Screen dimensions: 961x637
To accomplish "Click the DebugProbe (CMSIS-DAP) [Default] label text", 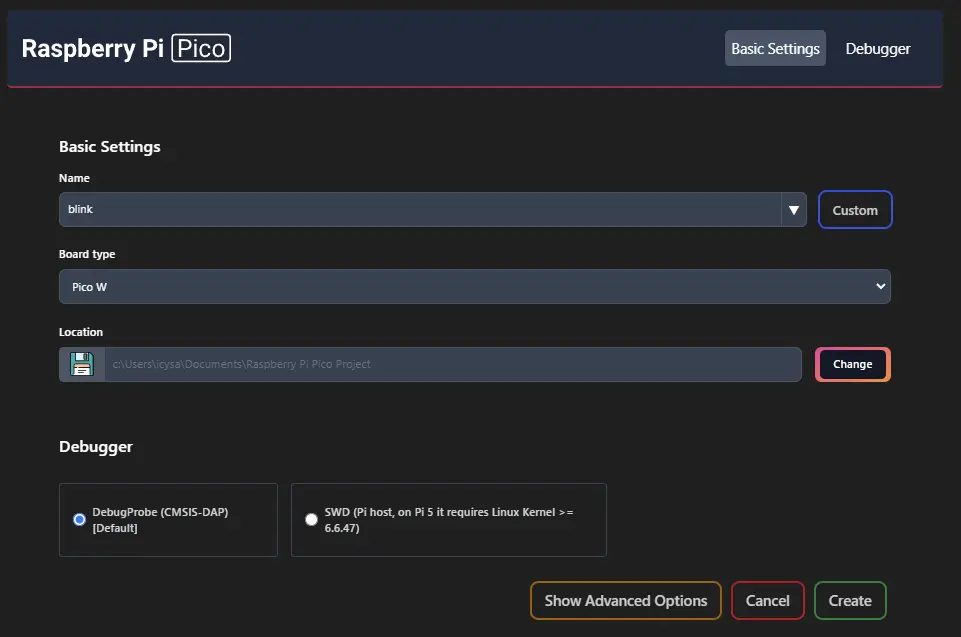I will 160,520.
